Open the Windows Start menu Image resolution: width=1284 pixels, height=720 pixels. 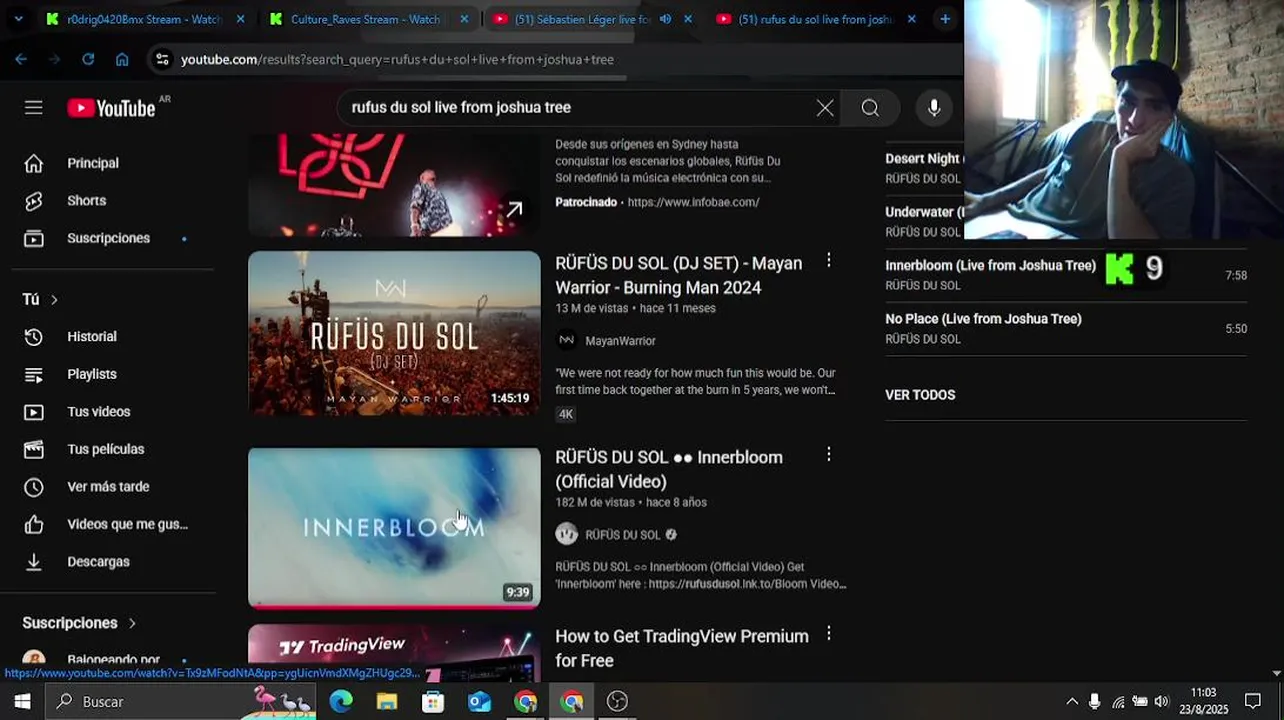click(x=22, y=702)
